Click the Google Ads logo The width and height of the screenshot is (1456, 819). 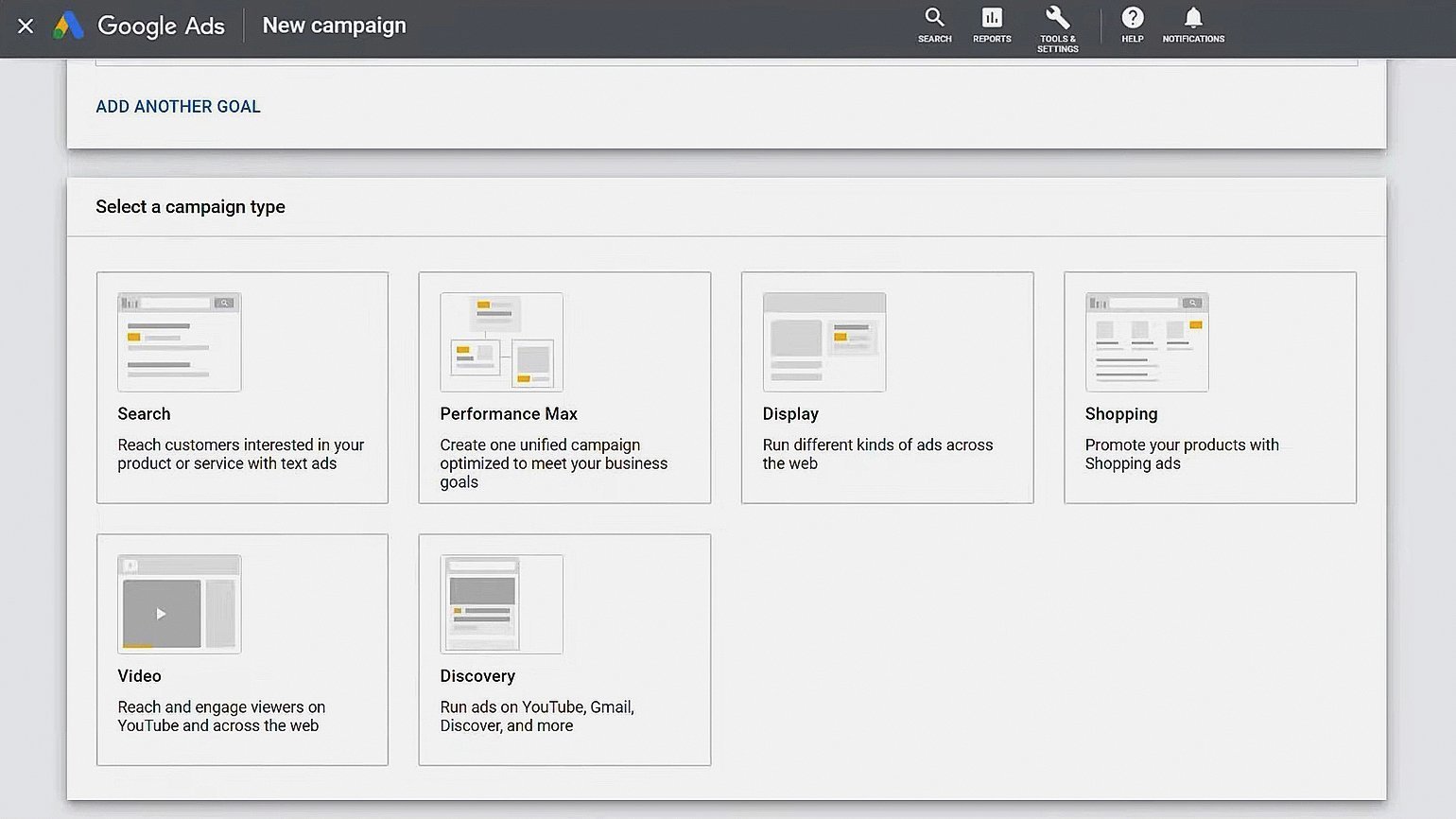tap(139, 26)
